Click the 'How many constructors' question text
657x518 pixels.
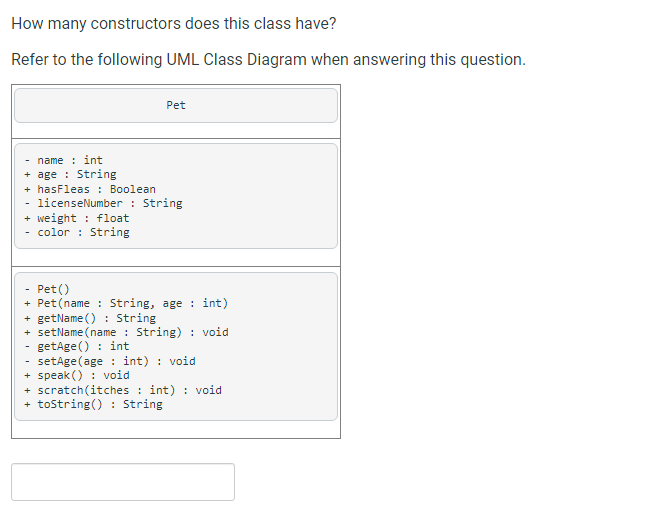point(173,23)
